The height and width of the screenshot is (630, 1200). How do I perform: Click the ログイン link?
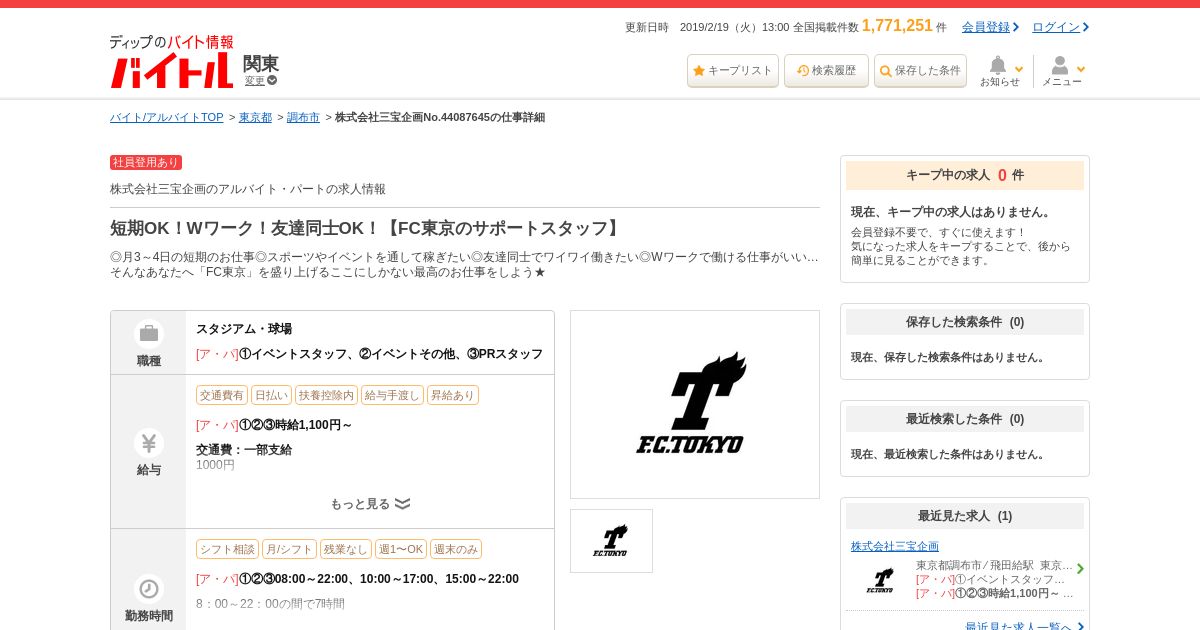1060,27
